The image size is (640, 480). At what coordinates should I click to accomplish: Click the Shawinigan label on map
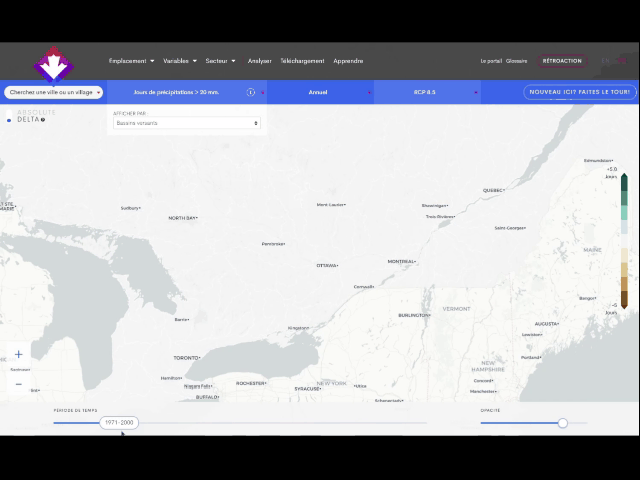click(x=435, y=205)
